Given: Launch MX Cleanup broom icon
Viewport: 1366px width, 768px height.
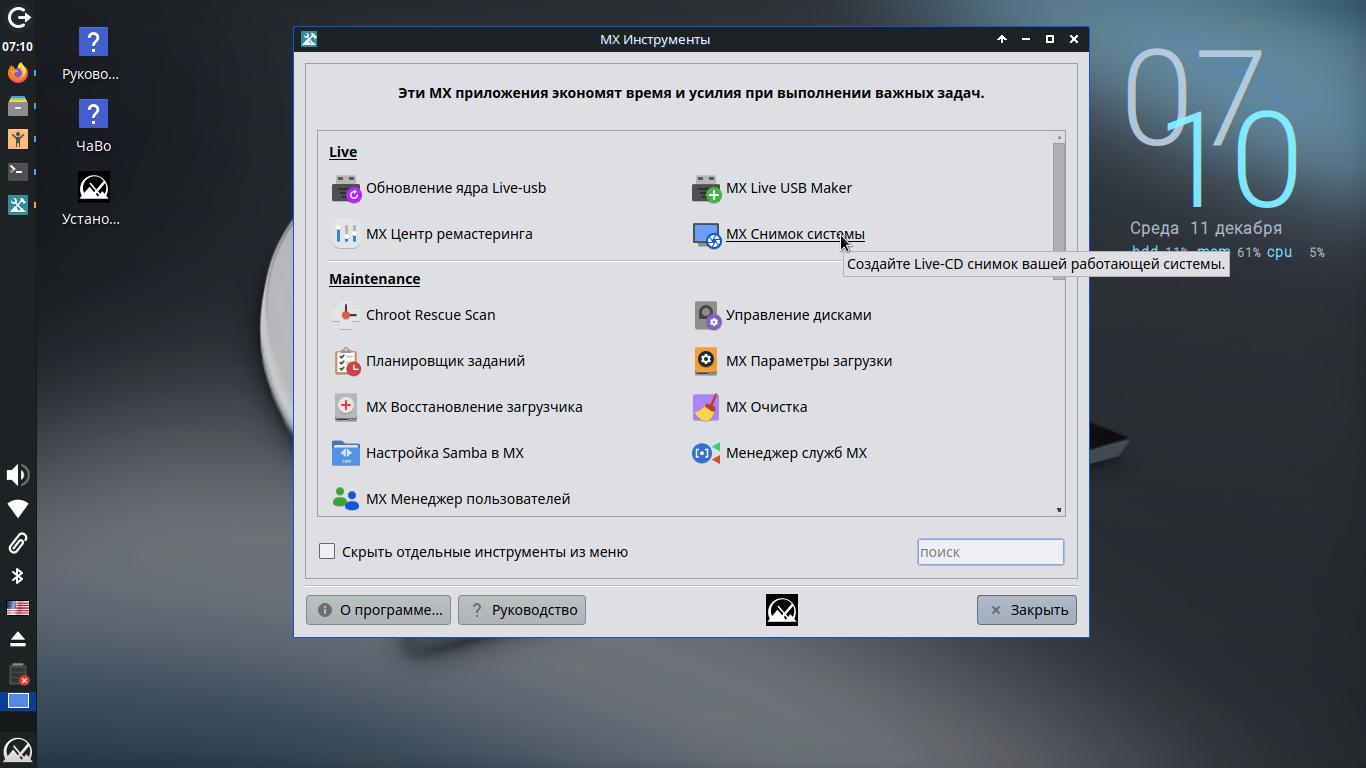Looking at the screenshot, I should tap(706, 407).
